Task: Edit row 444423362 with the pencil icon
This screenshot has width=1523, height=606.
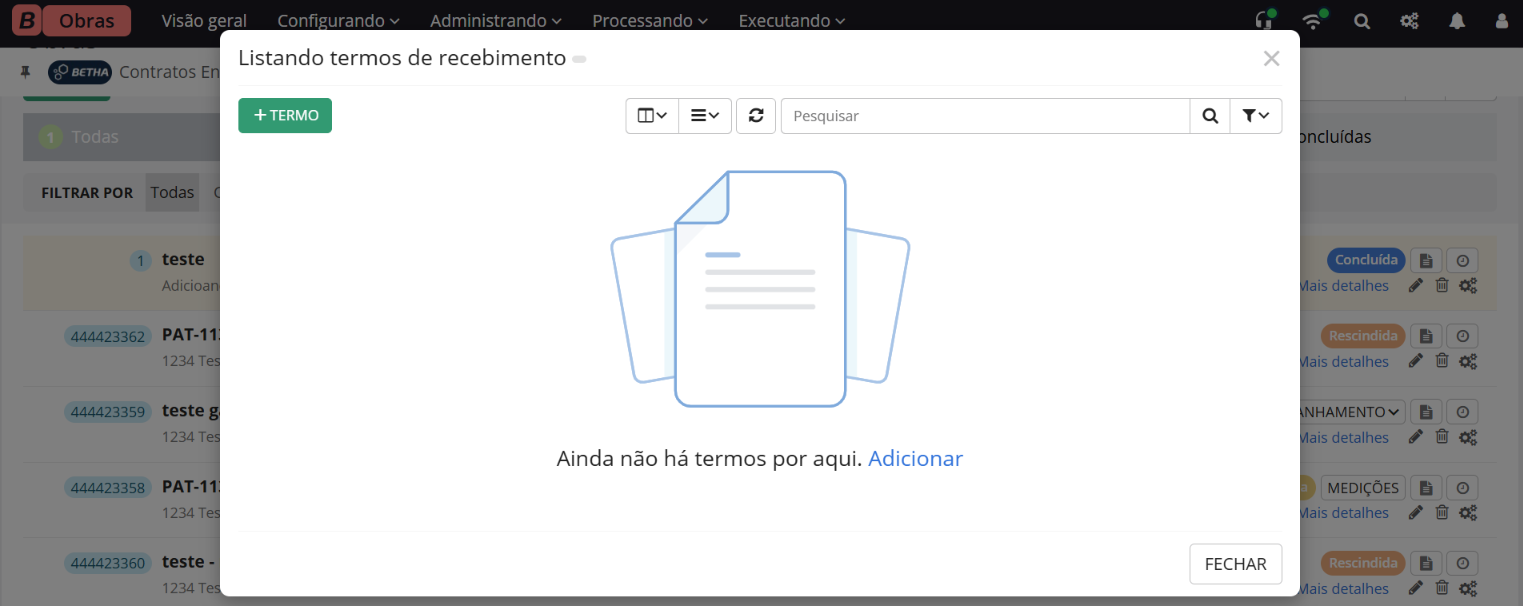Action: [1415, 361]
